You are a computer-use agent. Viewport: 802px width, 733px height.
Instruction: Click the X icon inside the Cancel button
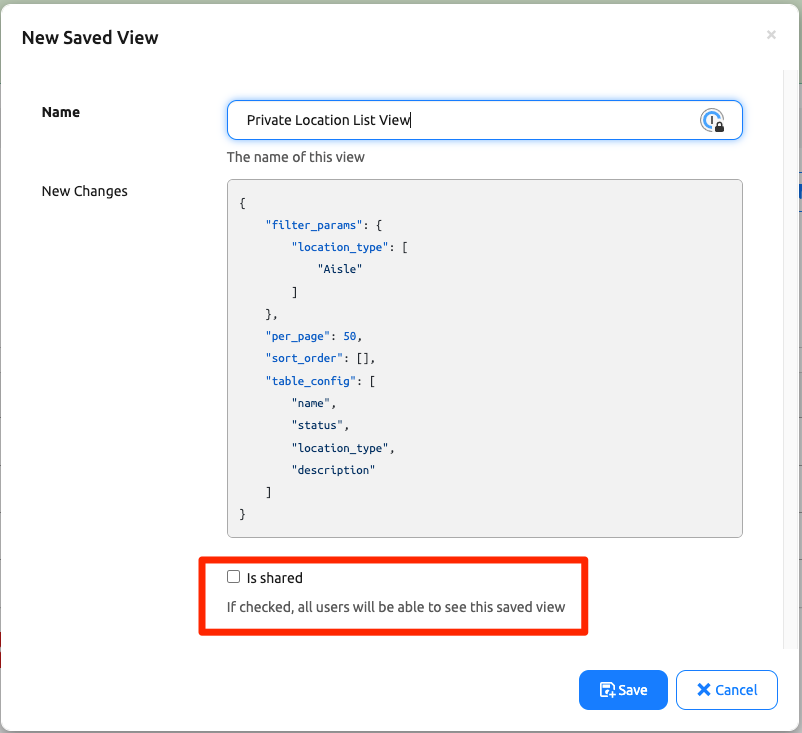tap(704, 690)
